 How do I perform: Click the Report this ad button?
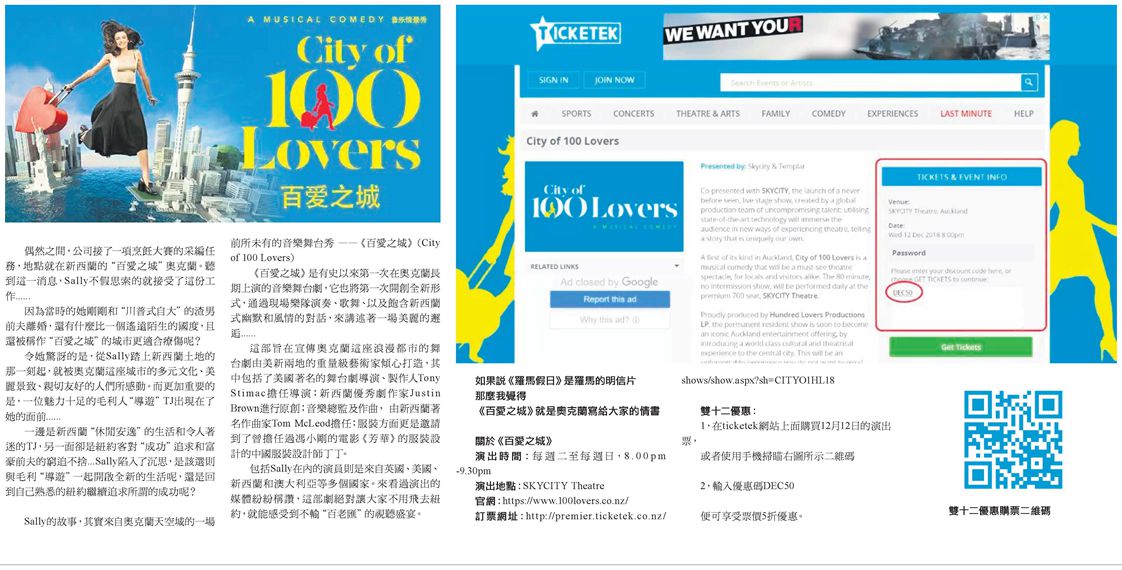pyautogui.click(x=610, y=299)
